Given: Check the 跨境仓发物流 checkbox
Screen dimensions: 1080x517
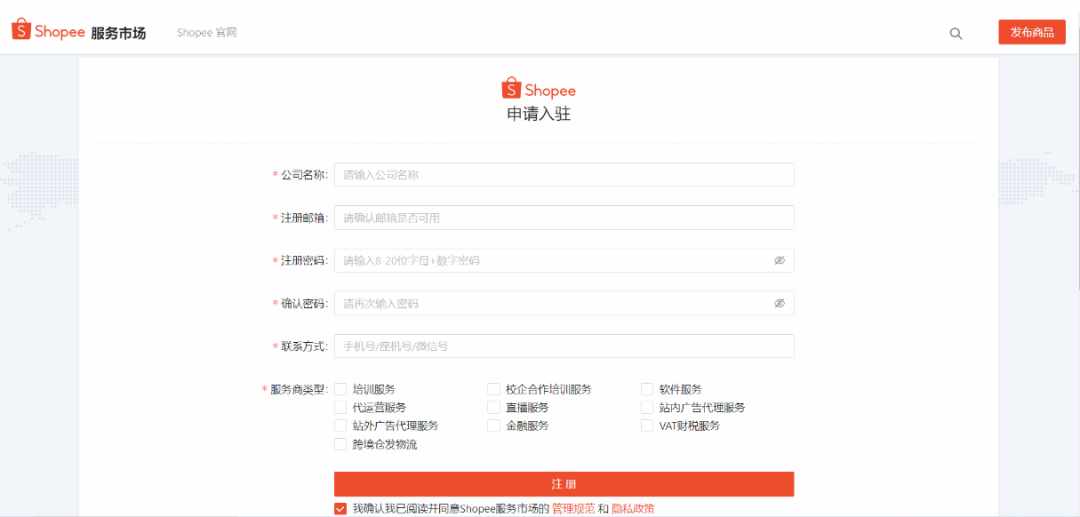Looking at the screenshot, I should 340,444.
